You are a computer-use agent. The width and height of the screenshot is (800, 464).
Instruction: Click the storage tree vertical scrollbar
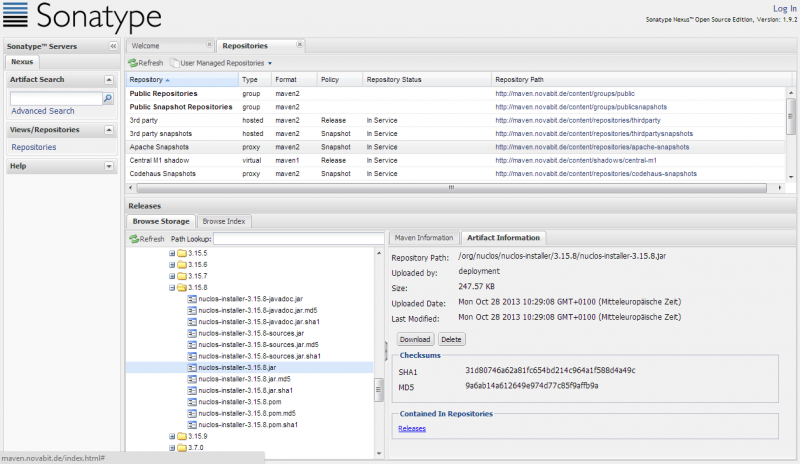pos(379,390)
